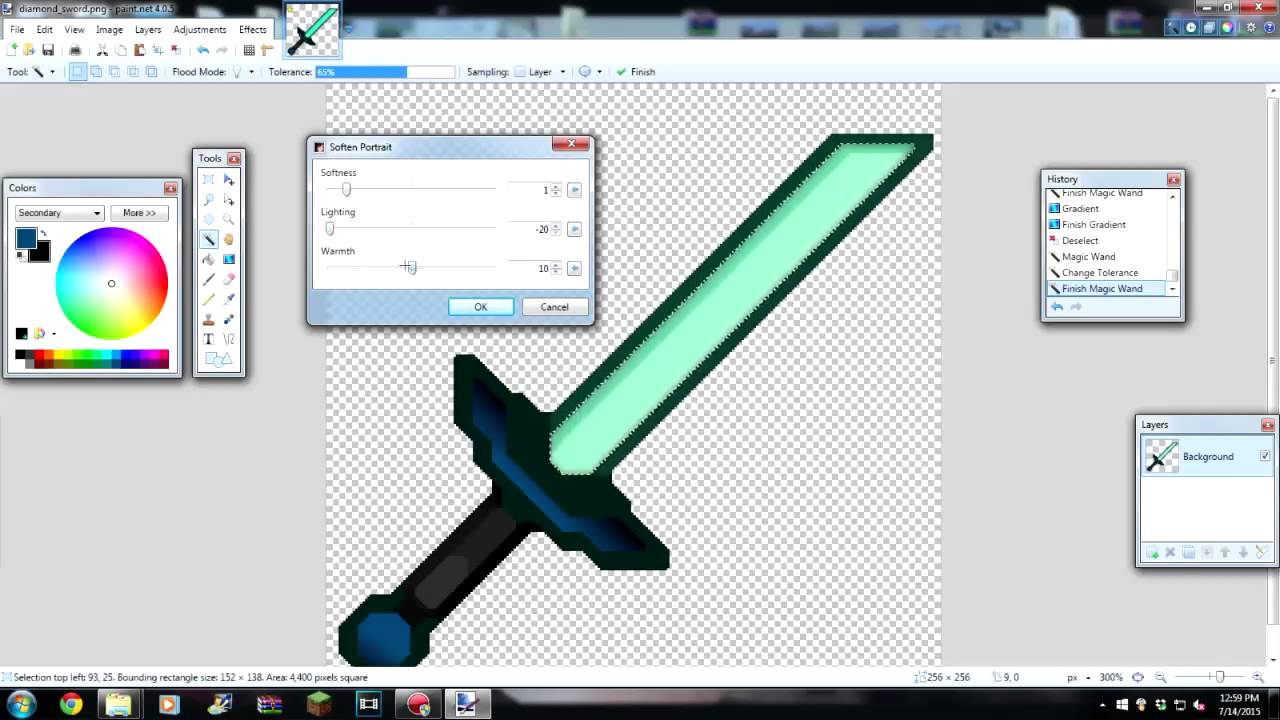Click the Tolerance bar
The height and width of the screenshot is (720, 1280).
point(385,72)
